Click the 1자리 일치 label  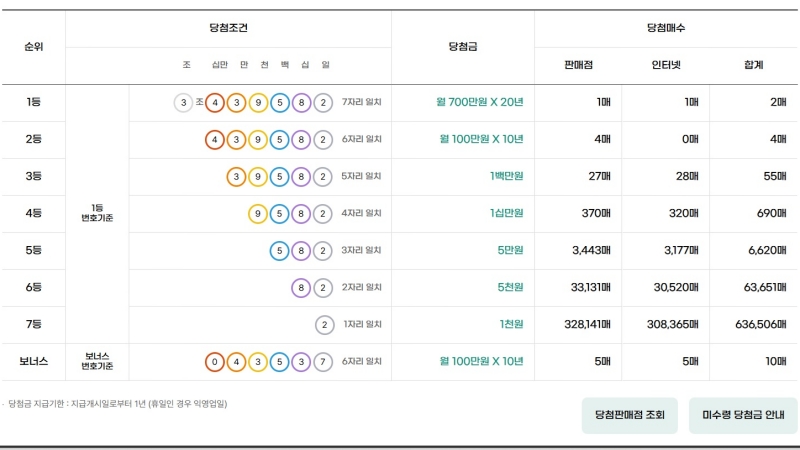(362, 324)
